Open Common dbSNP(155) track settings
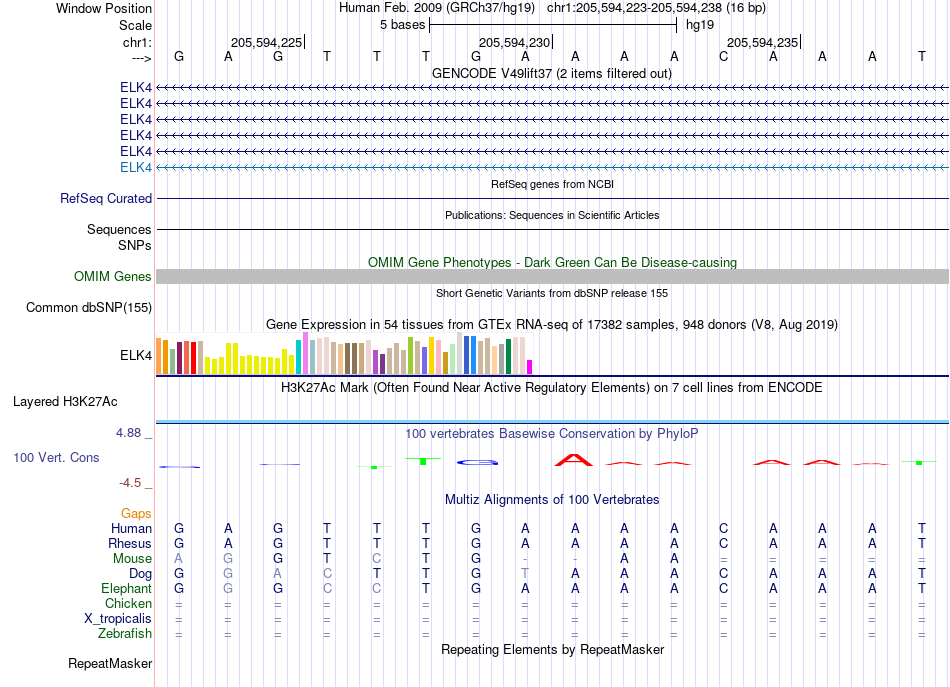950x687 pixels. (88, 307)
